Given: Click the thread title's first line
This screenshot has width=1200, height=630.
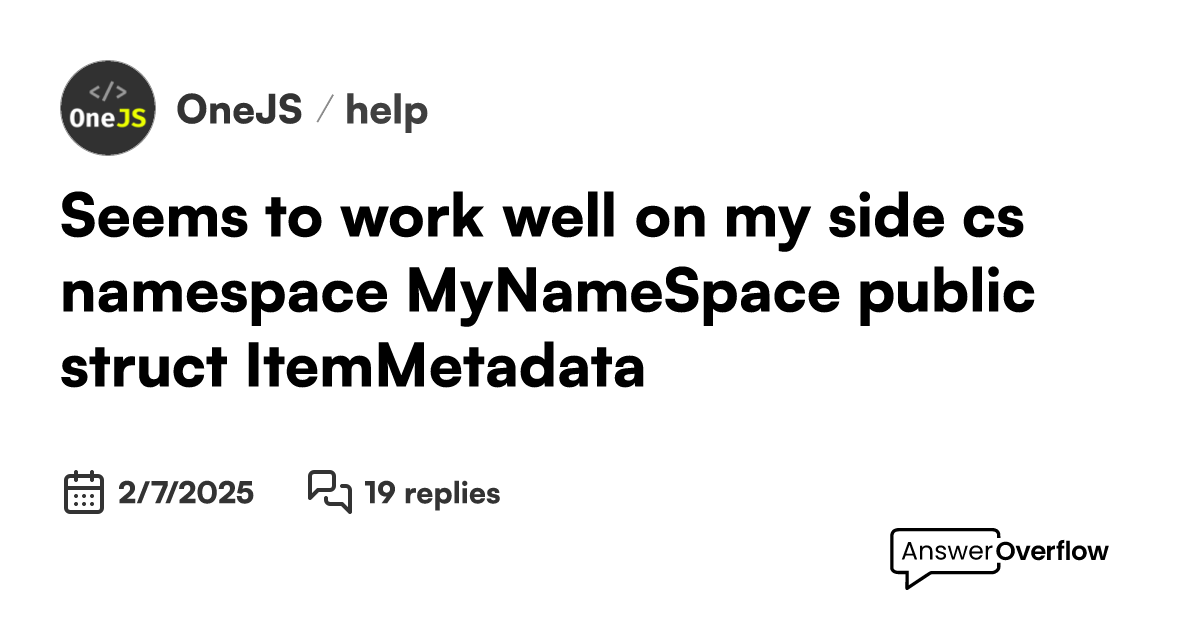Looking at the screenshot, I should click(x=542, y=219).
